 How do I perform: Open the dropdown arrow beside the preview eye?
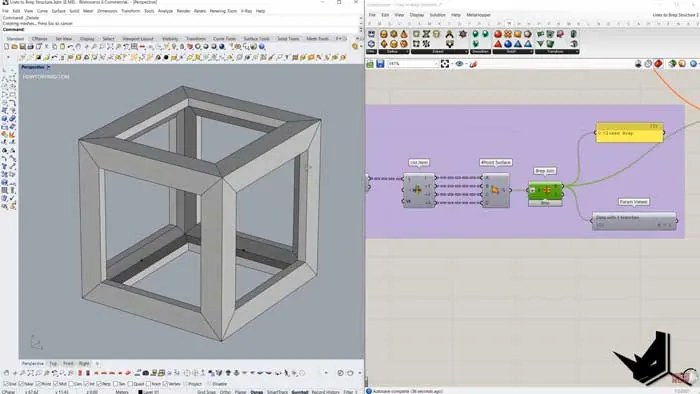coord(466,64)
